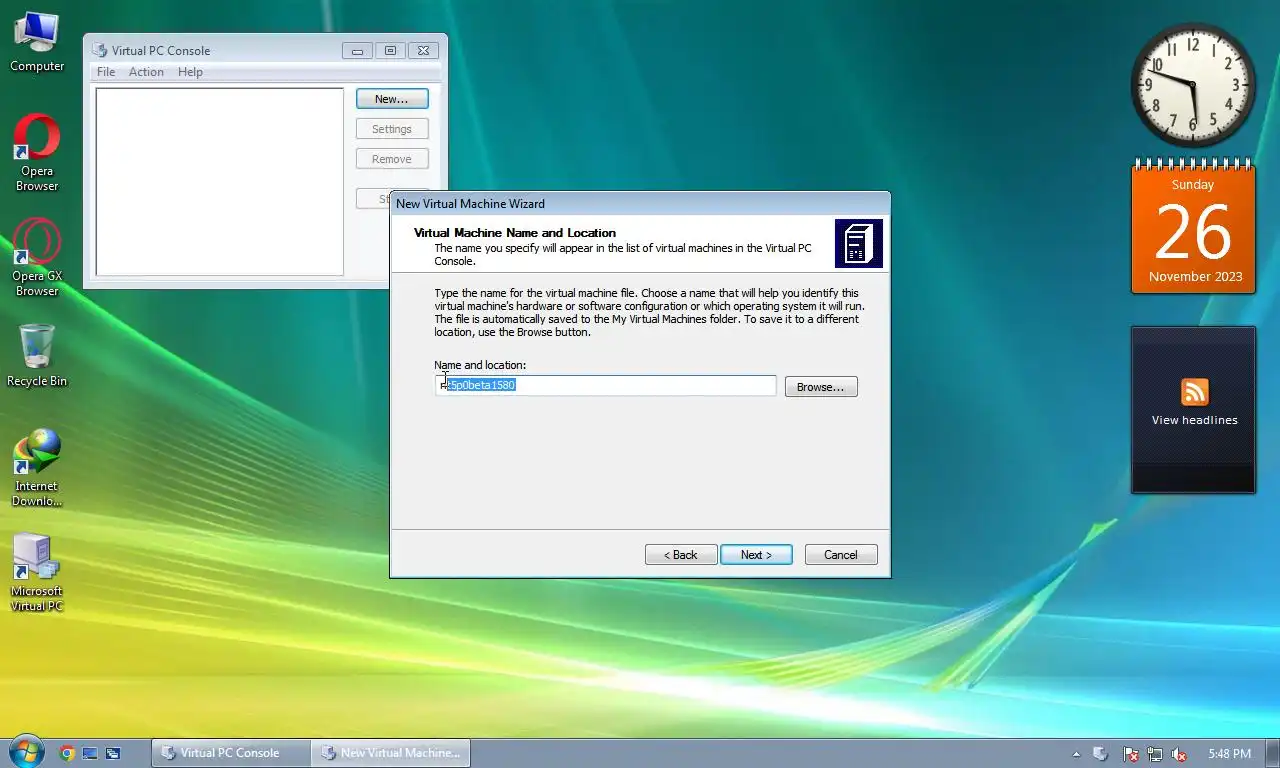Open Internet Download Manager shortcut
The height and width of the screenshot is (768, 1280).
(x=37, y=467)
